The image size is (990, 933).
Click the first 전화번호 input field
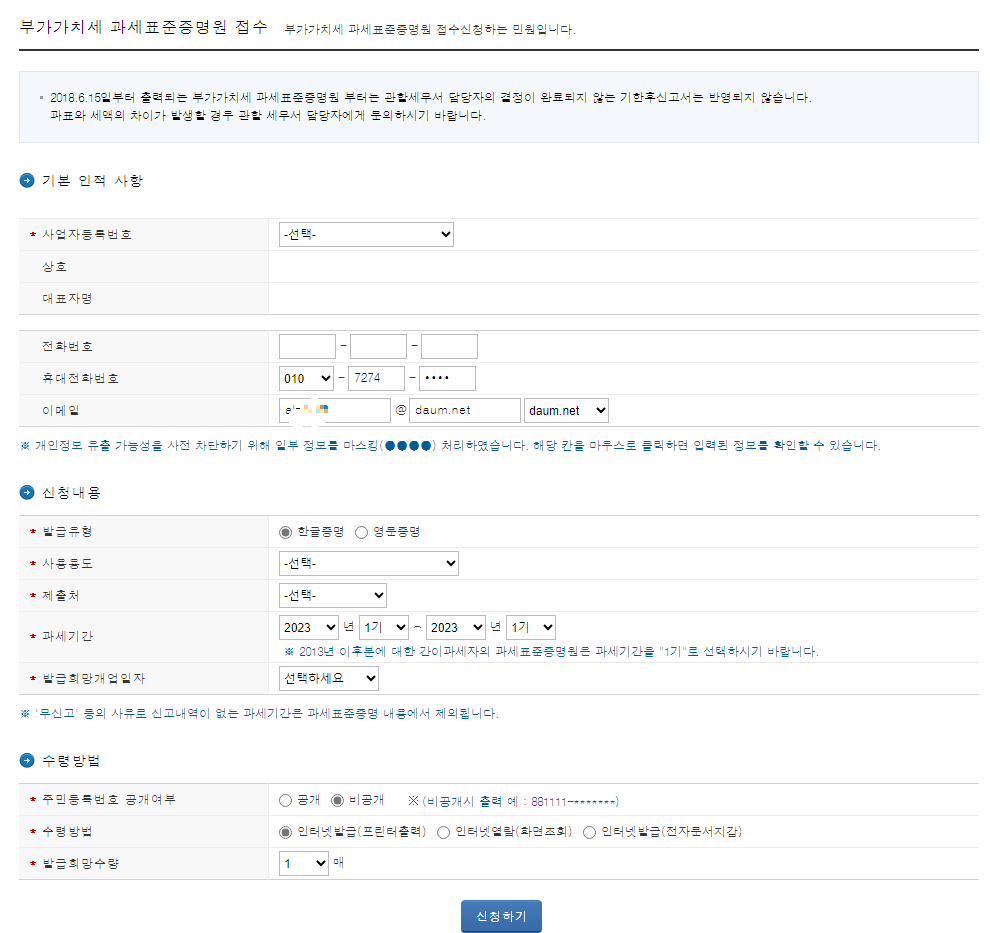point(307,346)
